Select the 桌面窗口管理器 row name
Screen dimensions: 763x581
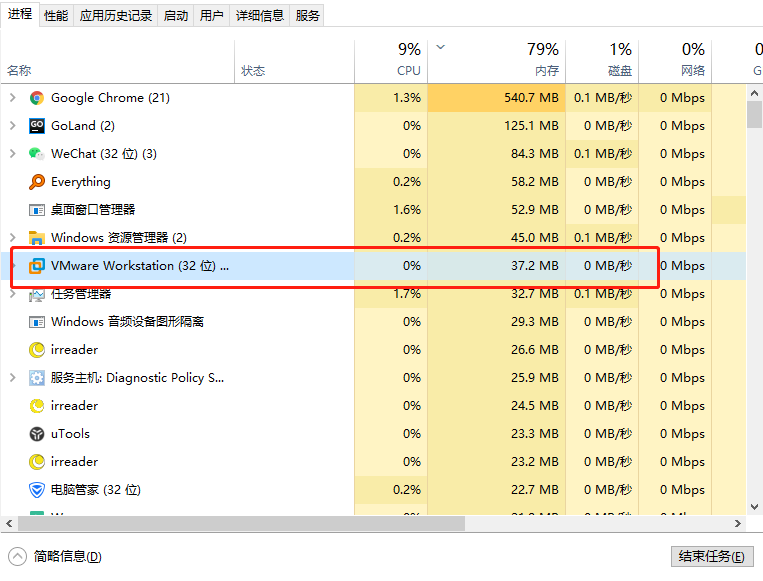pyautogui.click(x=93, y=210)
